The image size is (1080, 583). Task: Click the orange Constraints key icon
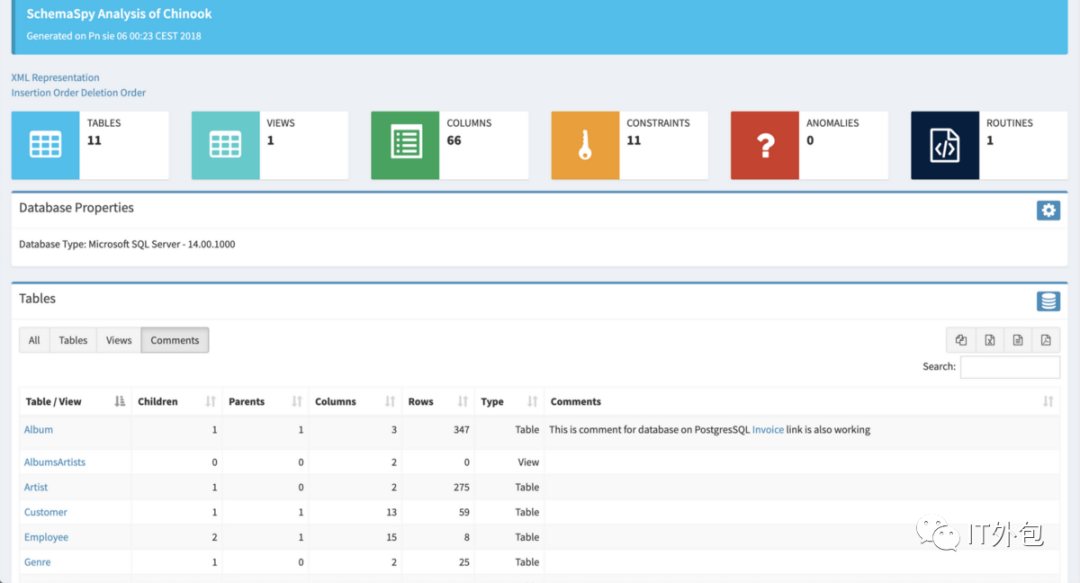(x=585, y=145)
